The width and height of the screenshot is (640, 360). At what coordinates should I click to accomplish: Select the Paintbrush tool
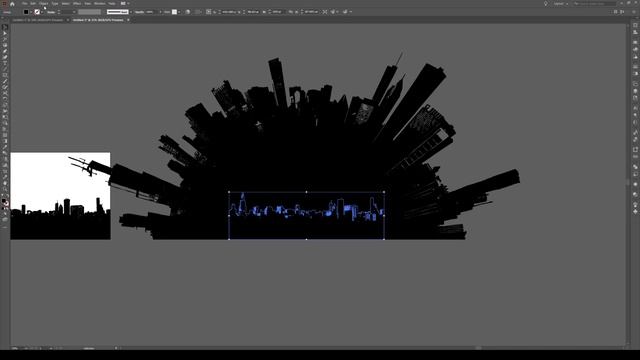[x=5, y=81]
